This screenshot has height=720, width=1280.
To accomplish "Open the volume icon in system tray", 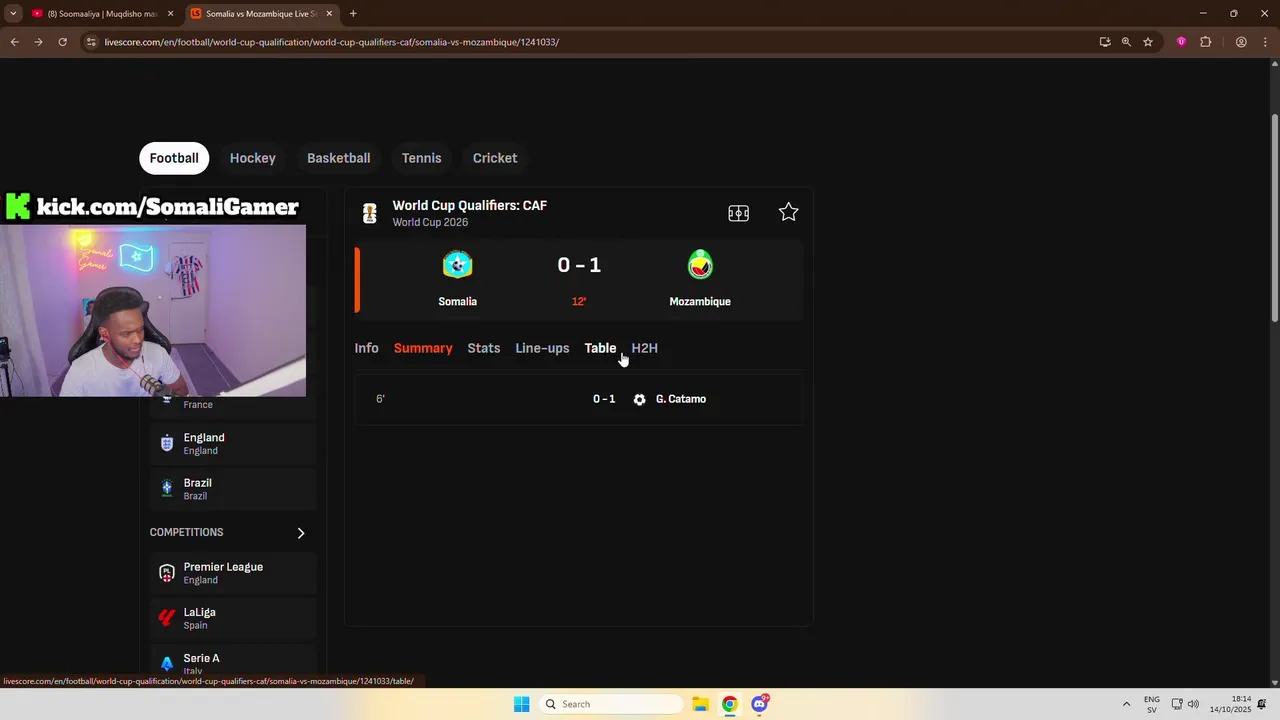I will pos(1193,704).
